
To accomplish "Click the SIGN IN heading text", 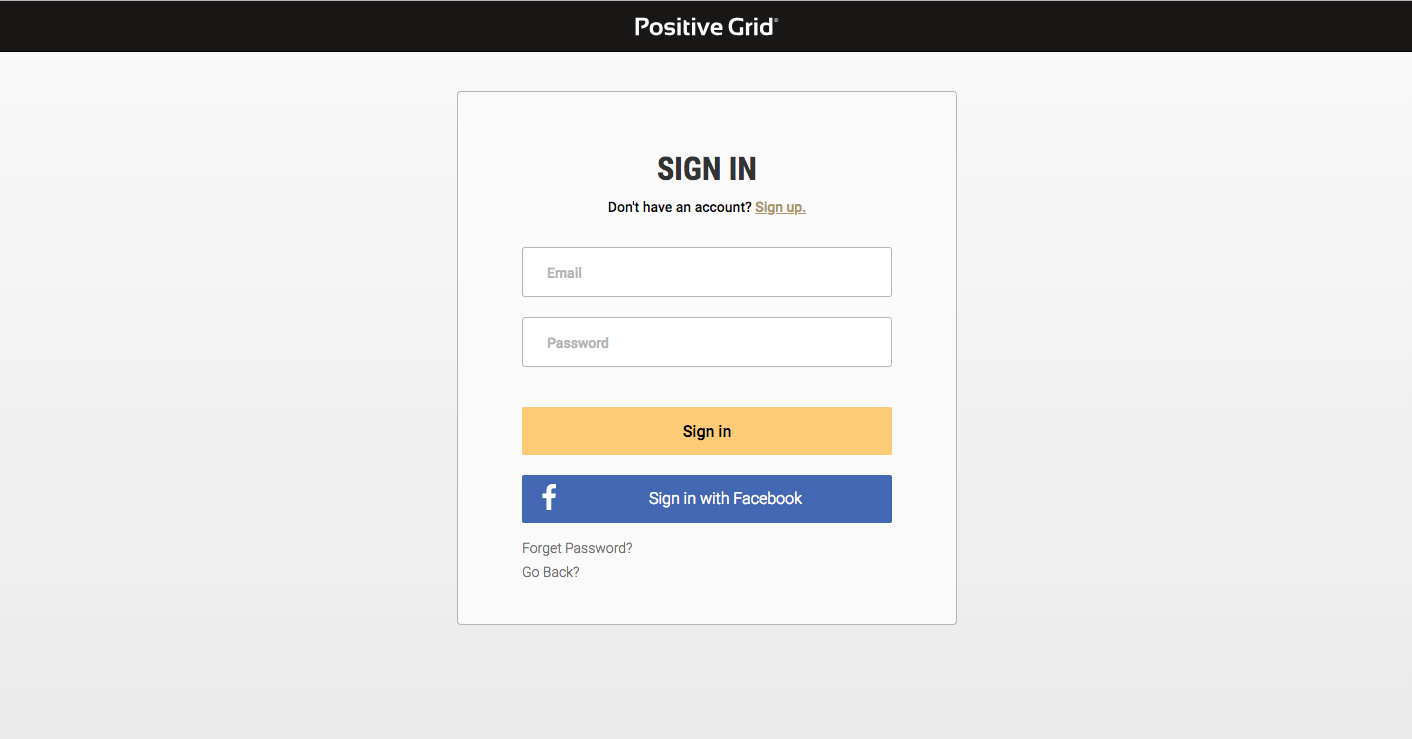I will [706, 169].
